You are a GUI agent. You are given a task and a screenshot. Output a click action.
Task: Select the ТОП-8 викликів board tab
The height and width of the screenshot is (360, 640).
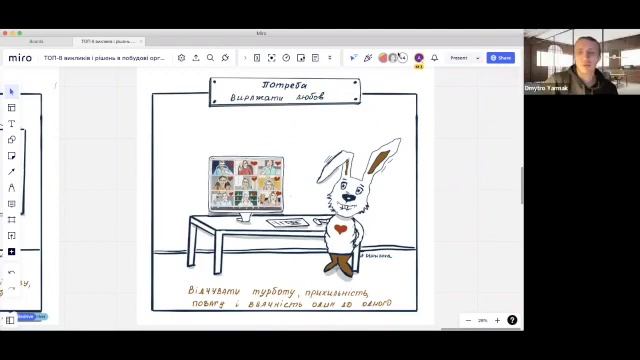pyautogui.click(x=108, y=41)
